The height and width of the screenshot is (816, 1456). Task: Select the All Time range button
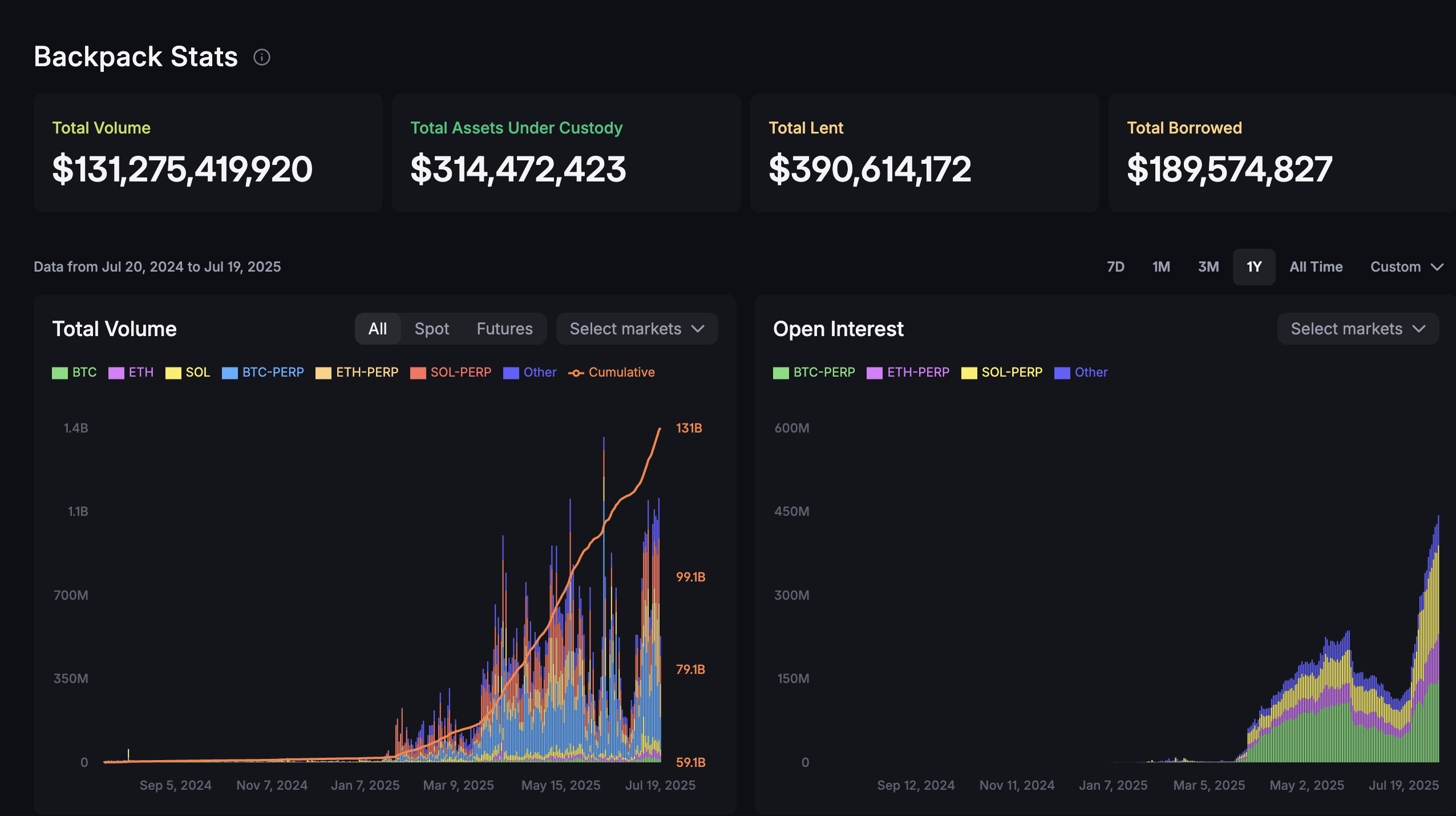tap(1316, 267)
